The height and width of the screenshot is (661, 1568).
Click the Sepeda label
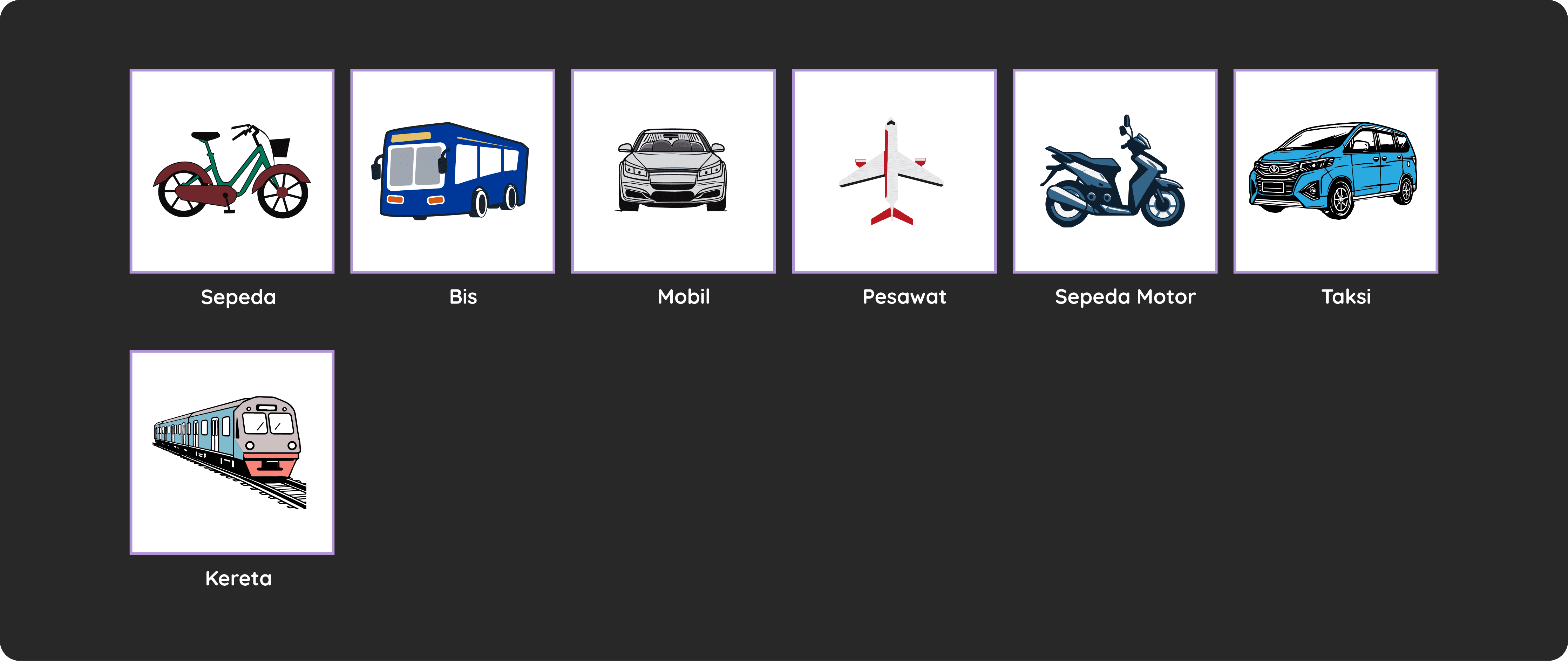[239, 297]
